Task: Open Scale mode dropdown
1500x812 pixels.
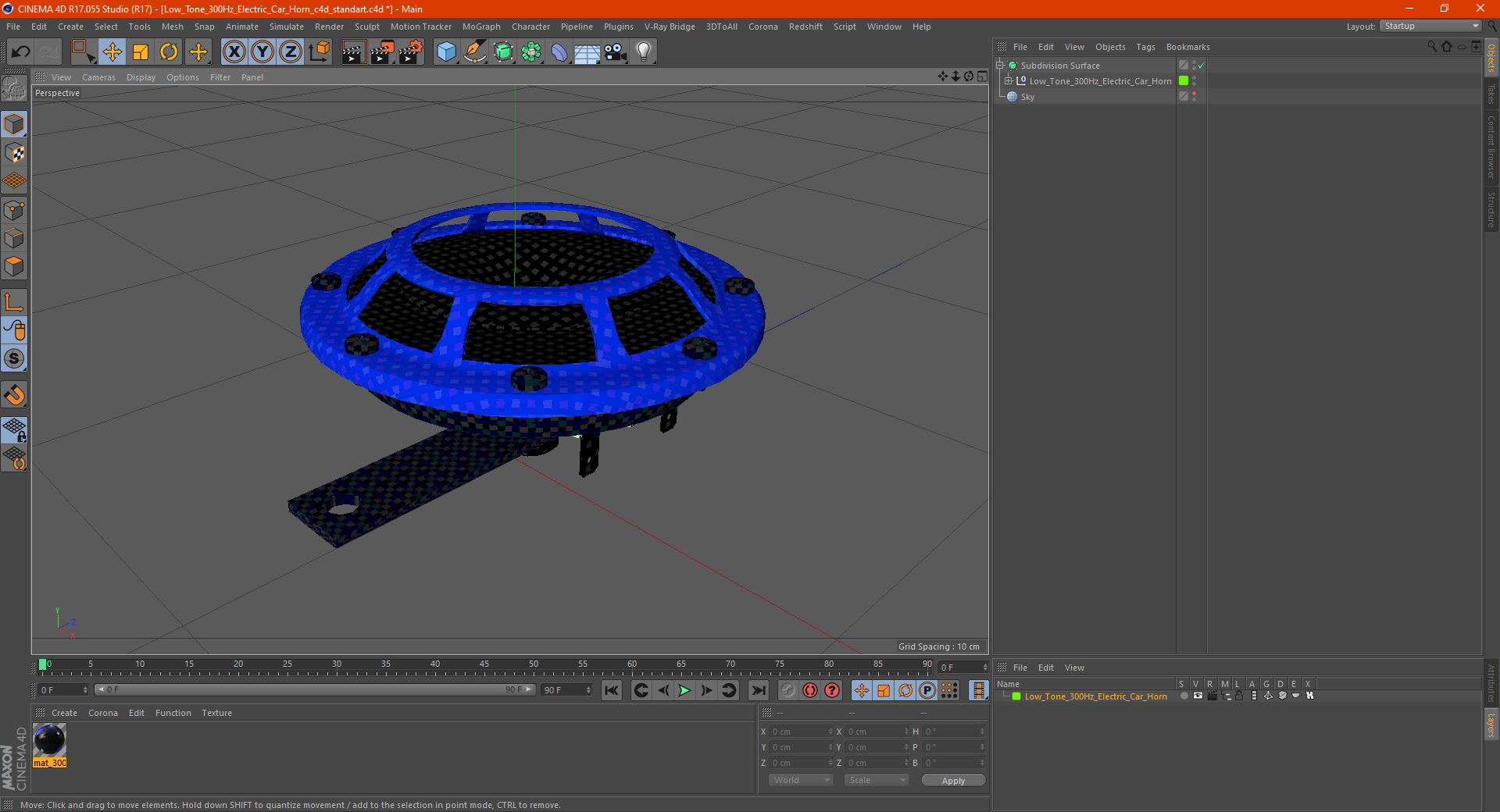Action: (x=876, y=780)
